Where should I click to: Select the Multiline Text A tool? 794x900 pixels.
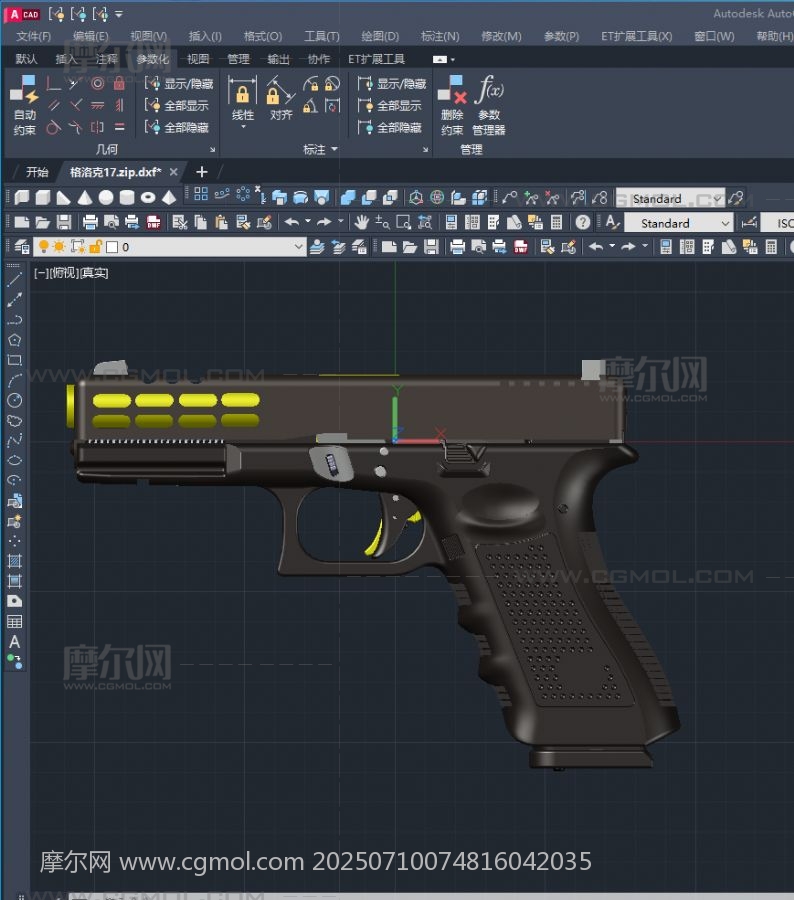tap(14, 642)
